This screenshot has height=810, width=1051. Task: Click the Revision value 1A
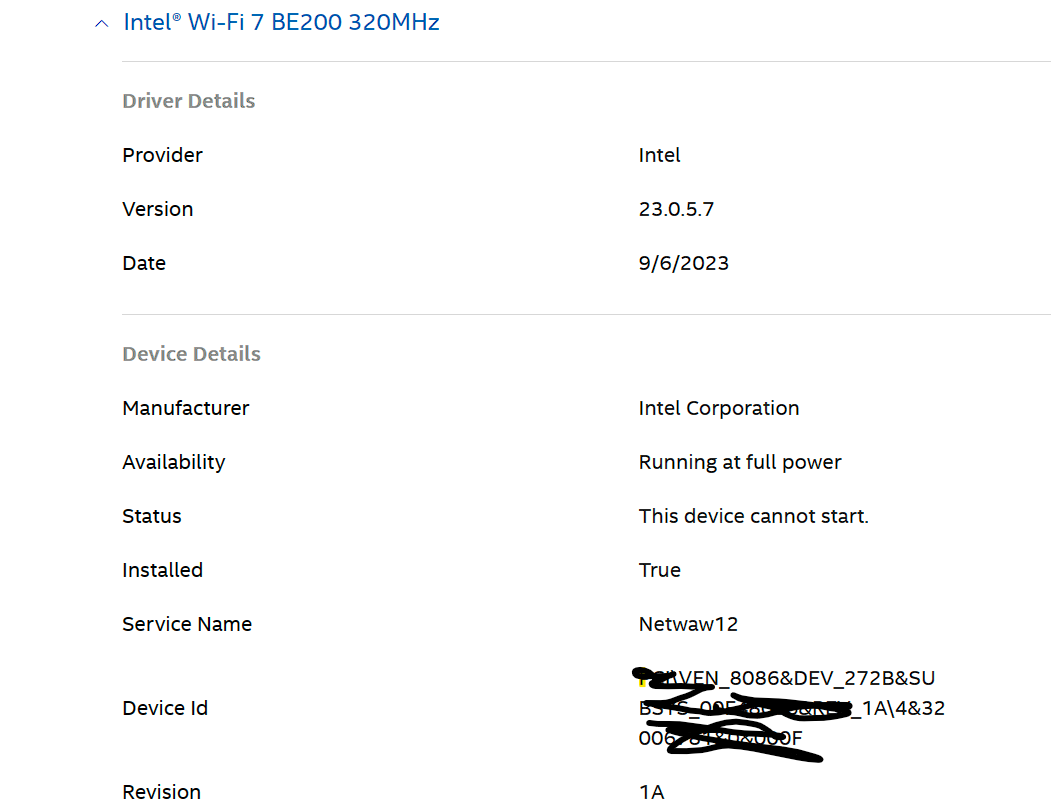click(650, 791)
